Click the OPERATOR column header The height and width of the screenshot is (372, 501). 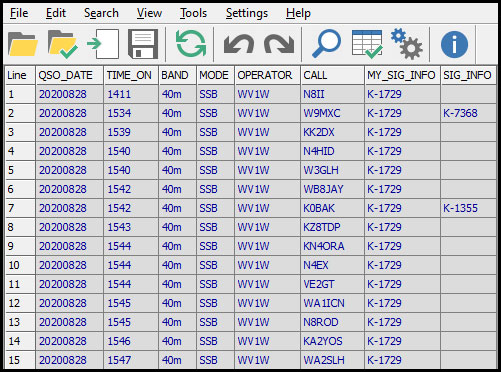[x=268, y=75]
